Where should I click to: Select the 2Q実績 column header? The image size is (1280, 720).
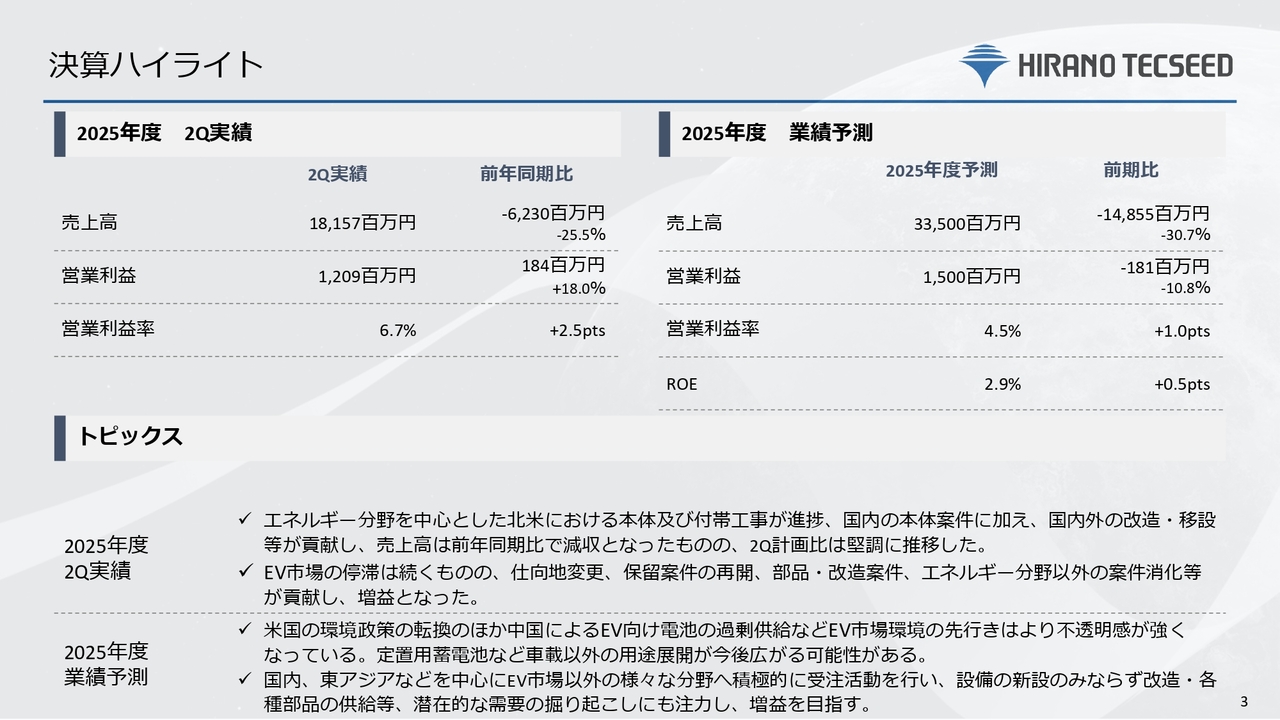tap(337, 174)
